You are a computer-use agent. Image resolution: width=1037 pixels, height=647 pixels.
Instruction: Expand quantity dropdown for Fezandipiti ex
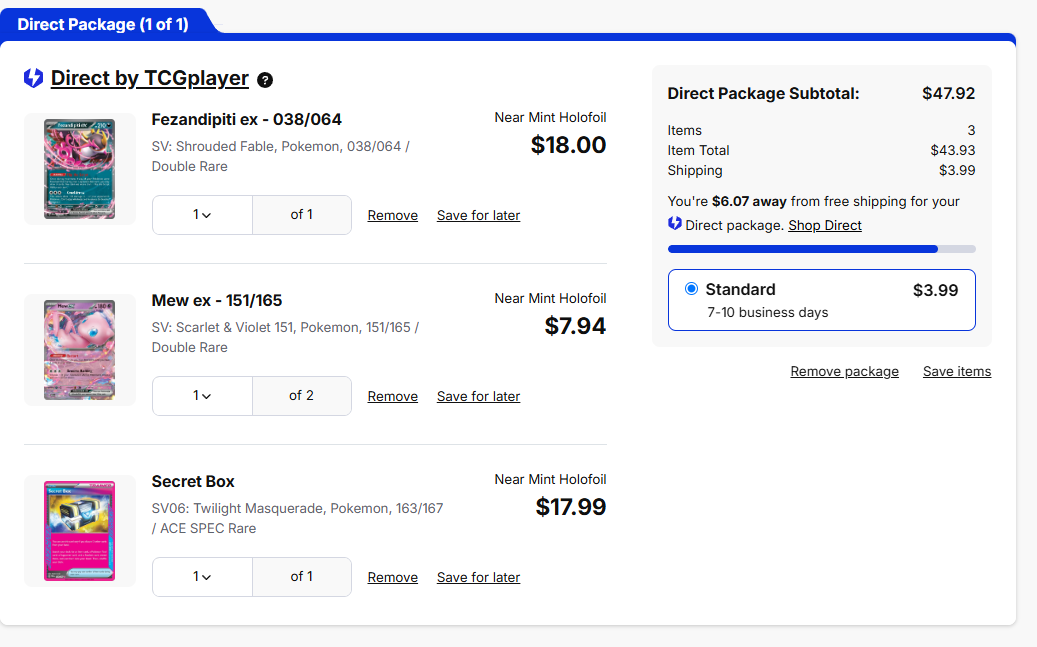[x=202, y=215]
